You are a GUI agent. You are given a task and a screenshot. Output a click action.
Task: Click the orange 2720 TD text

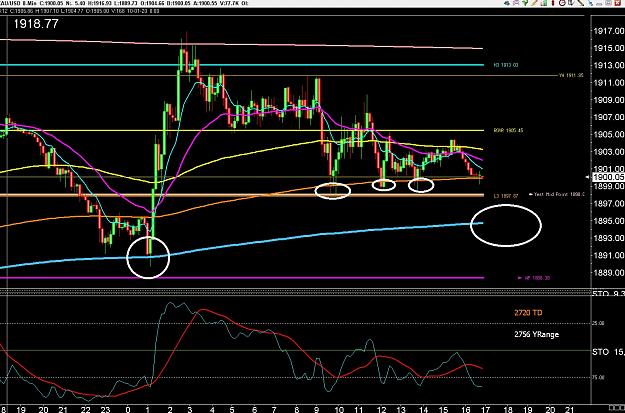[528, 313]
